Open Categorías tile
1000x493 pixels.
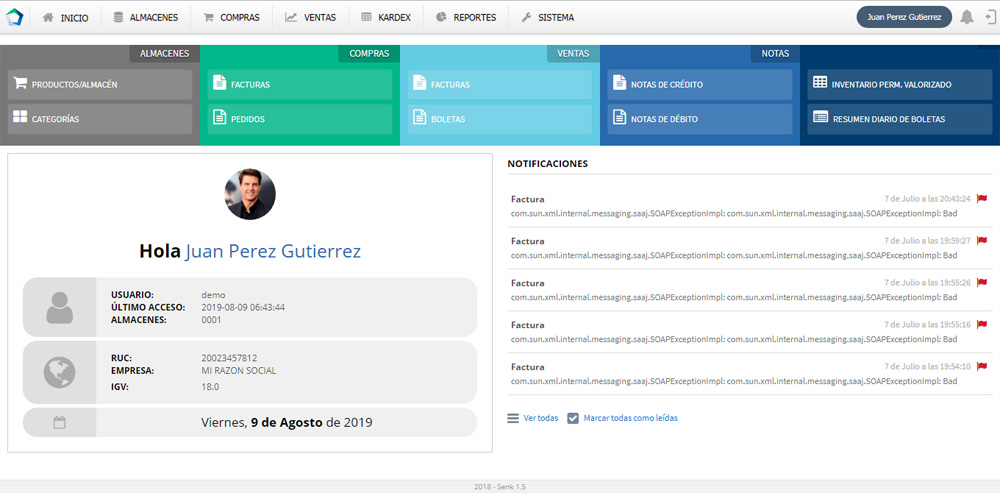pyautogui.click(x=100, y=119)
